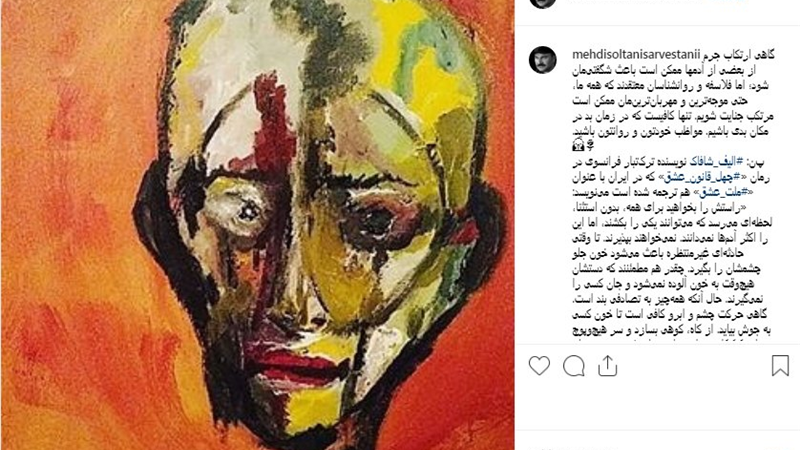Screen dimensions: 800x450
Task: Click the caption opening words گاهی ارتکاب جرم
Action: point(737,54)
